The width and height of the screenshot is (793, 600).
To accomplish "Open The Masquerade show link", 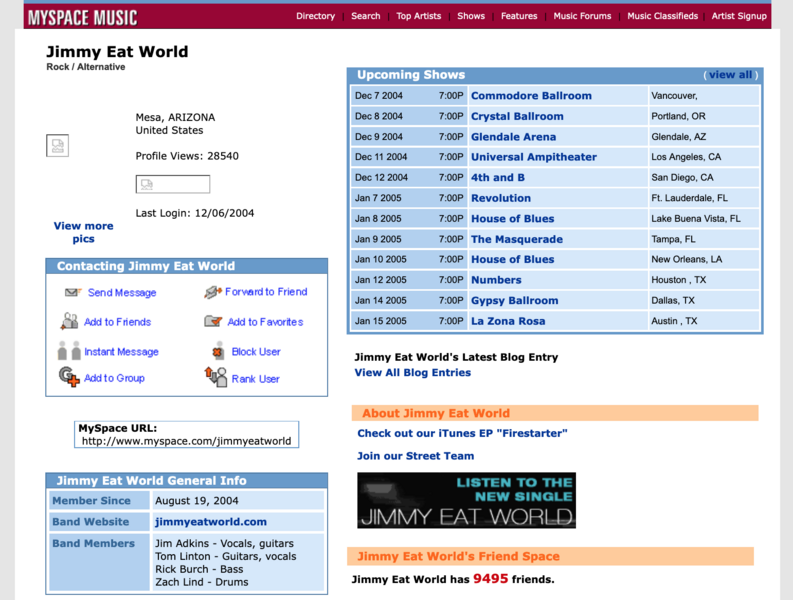I will tap(516, 239).
